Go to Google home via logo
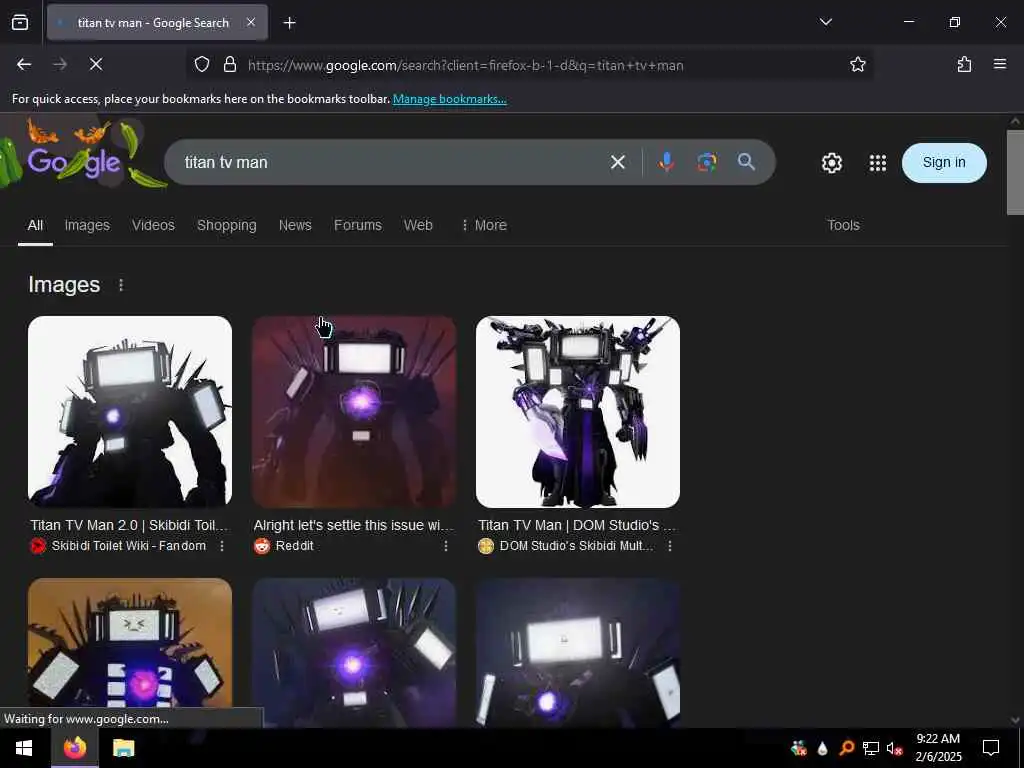This screenshot has height=768, width=1024. [74, 161]
